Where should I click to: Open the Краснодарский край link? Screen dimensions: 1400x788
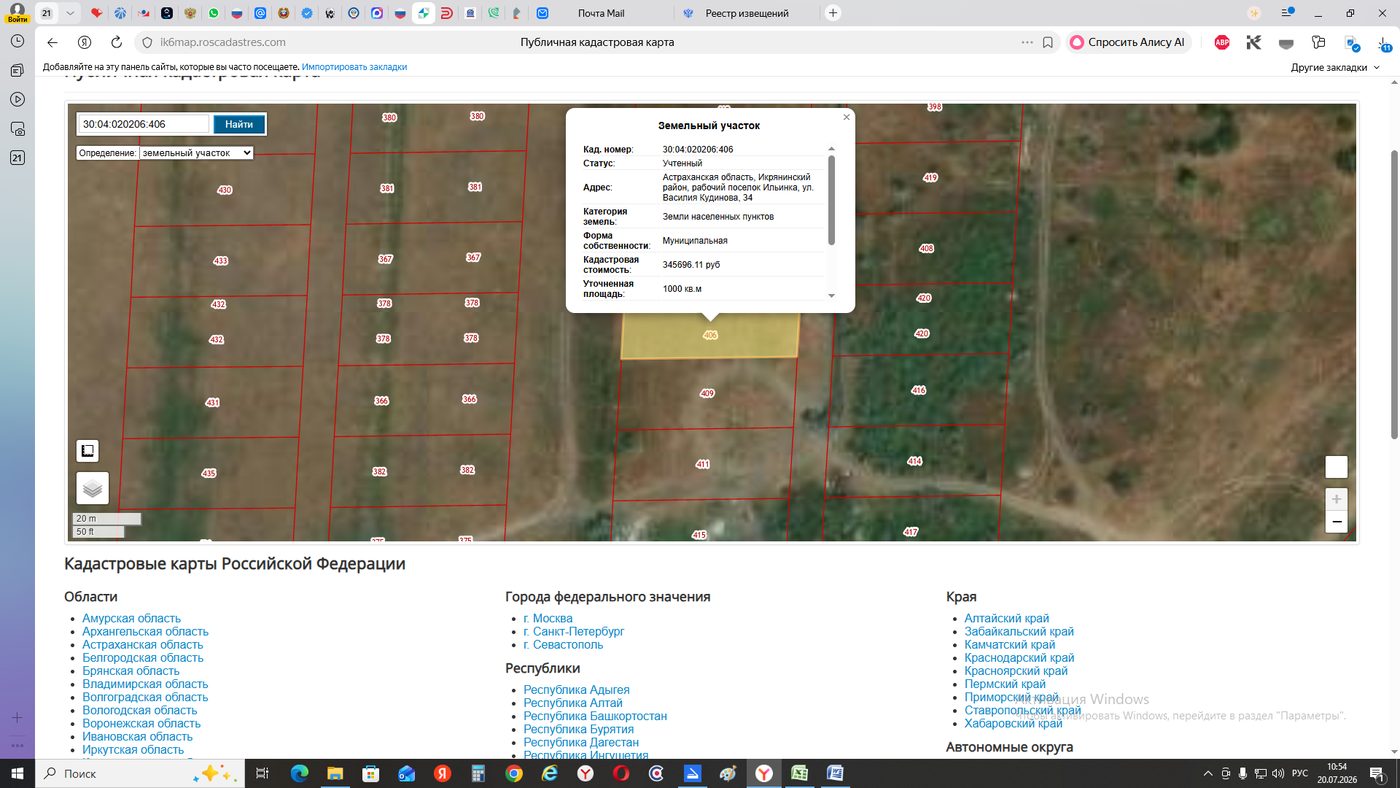[x=1019, y=658]
